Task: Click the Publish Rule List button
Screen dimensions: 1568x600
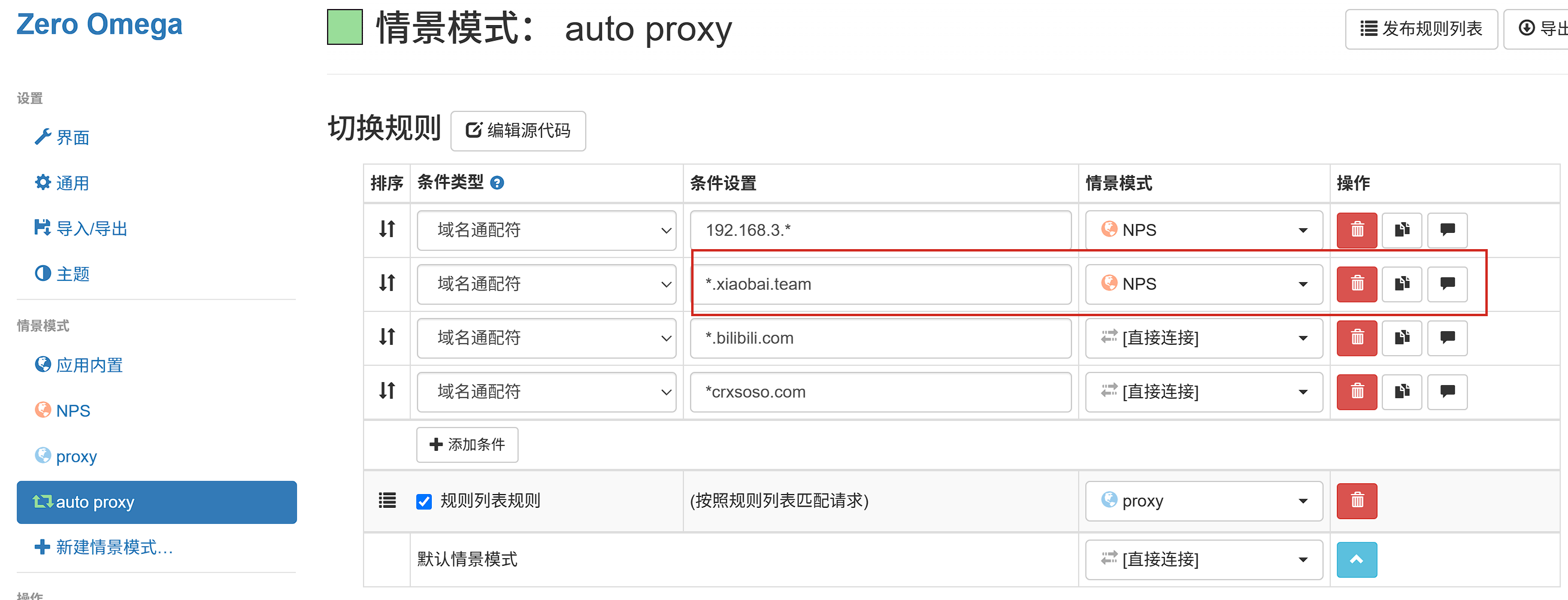Action: [1421, 29]
